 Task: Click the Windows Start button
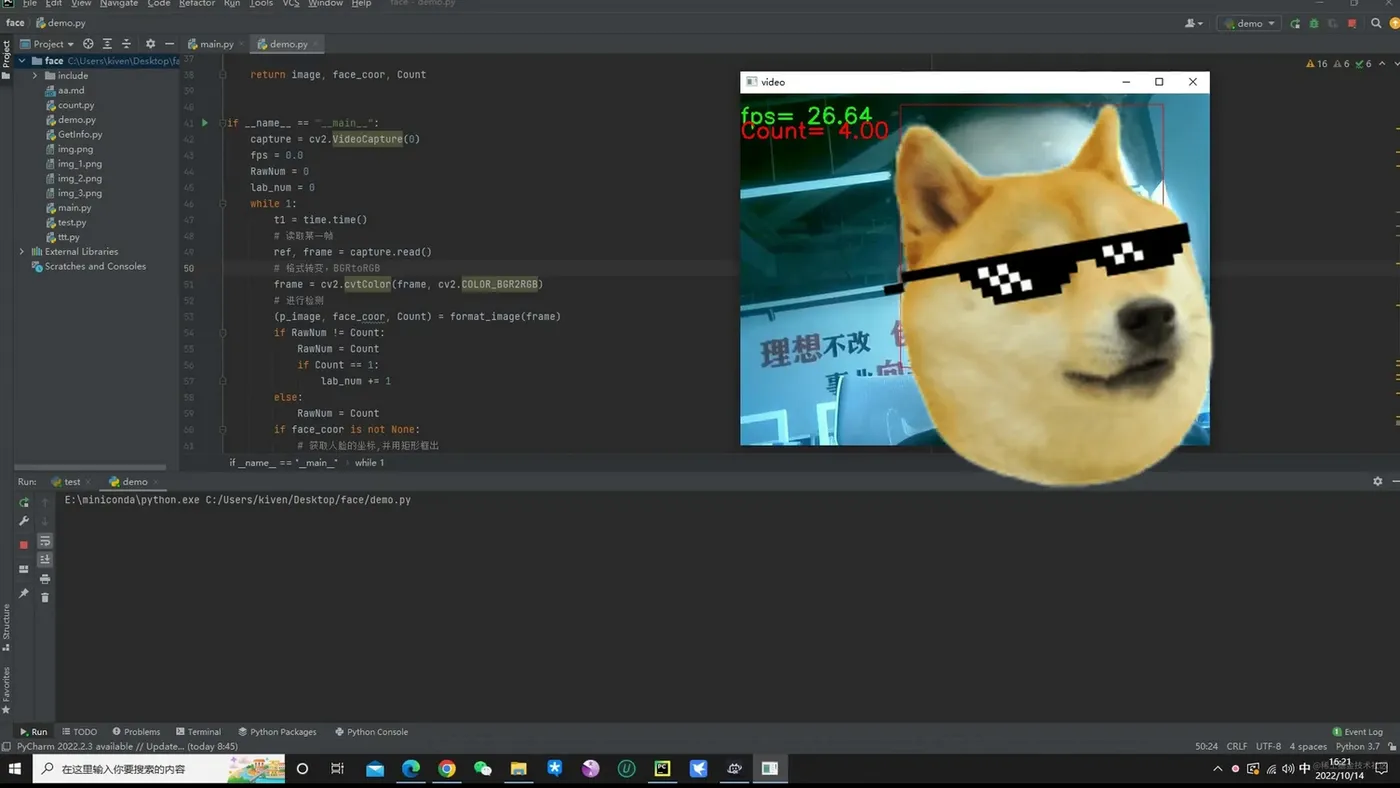coord(15,769)
